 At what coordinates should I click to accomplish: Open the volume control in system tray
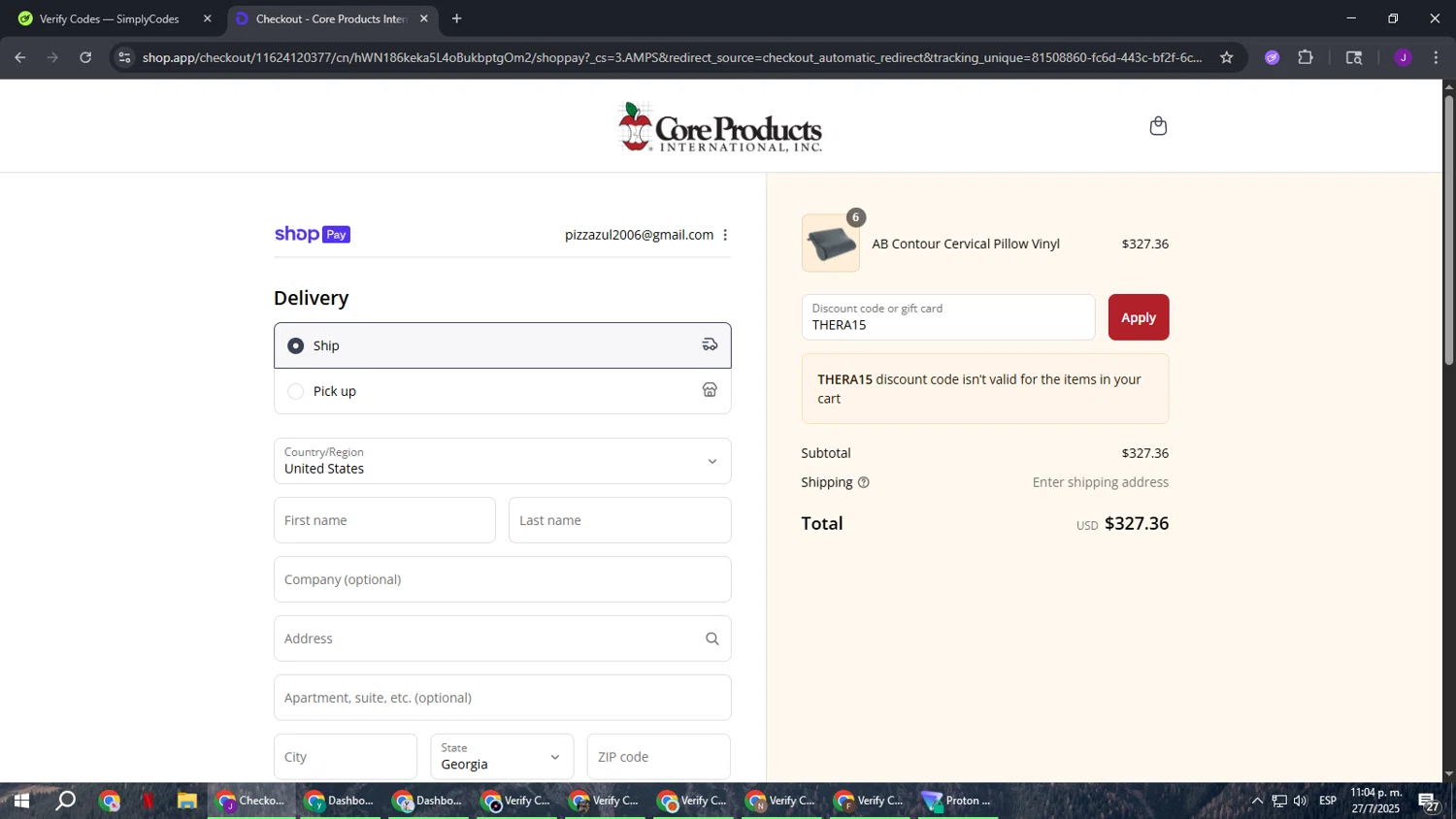pos(1301,801)
